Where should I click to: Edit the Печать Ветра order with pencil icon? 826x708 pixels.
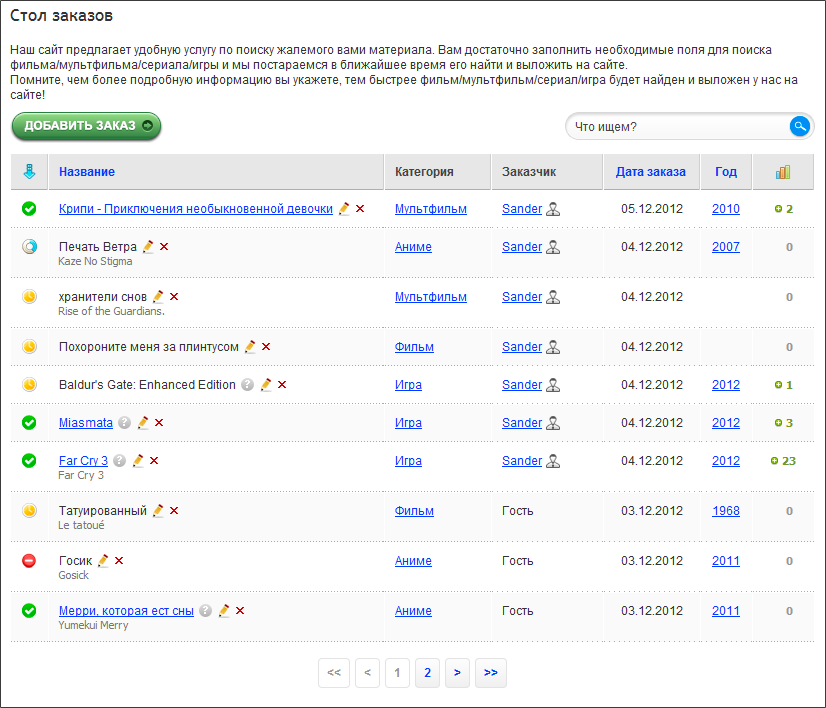pyautogui.click(x=148, y=247)
